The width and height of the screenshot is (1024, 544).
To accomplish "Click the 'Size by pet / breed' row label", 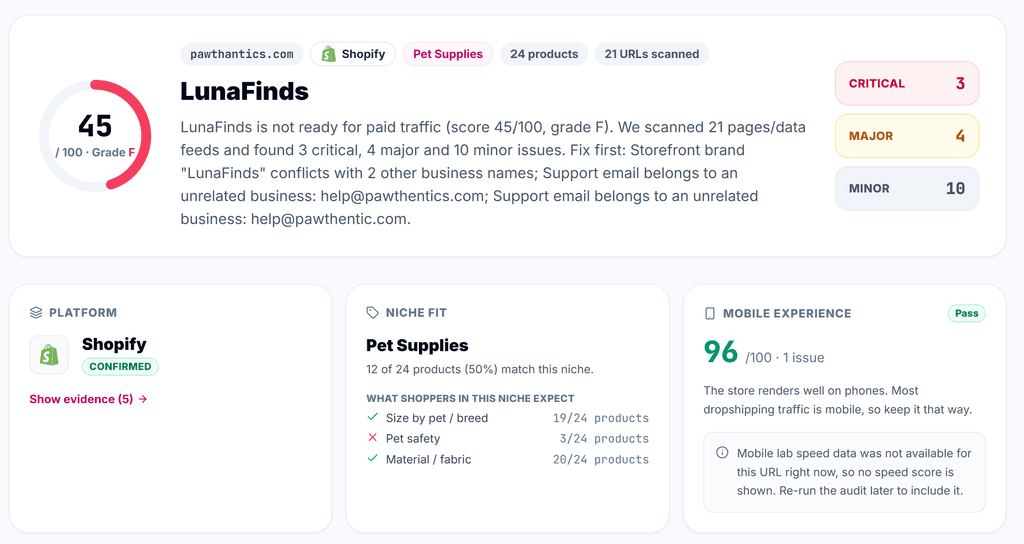I will click(437, 418).
